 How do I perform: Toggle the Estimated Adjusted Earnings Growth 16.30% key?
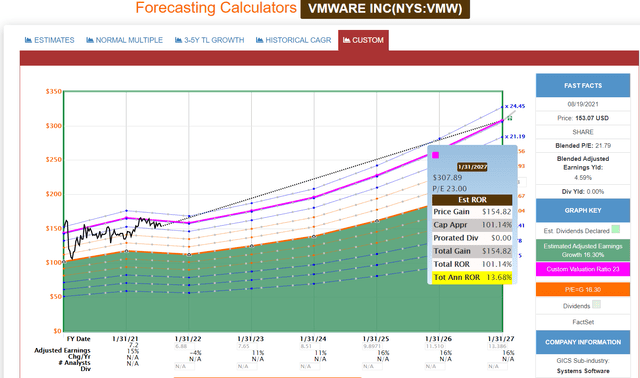[583, 250]
